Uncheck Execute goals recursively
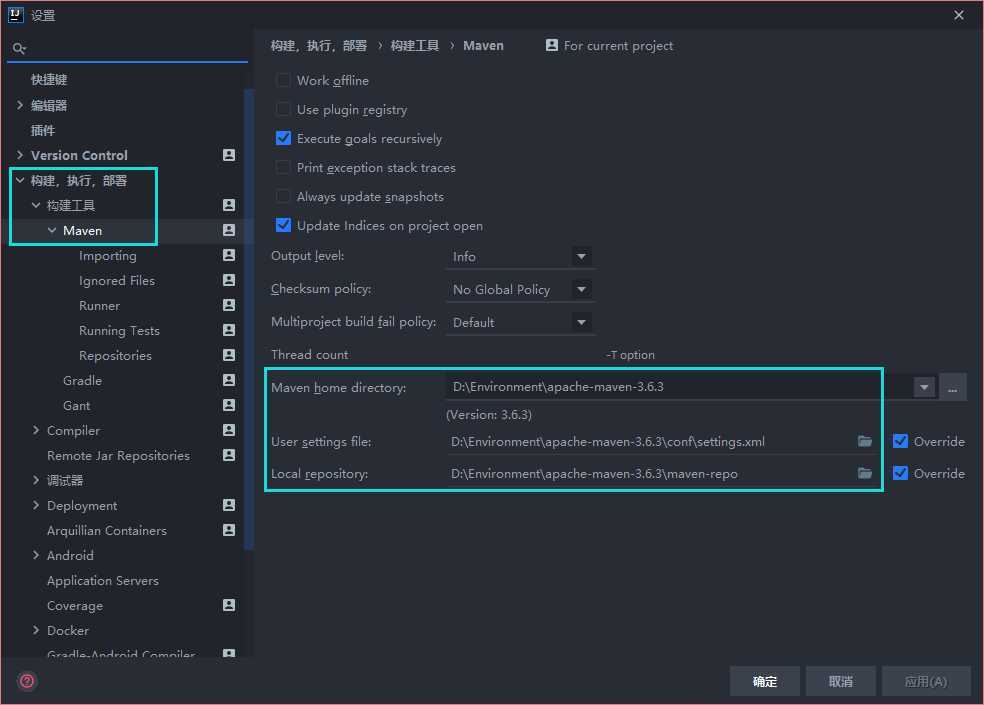Viewport: 984px width, 705px height. 283,138
